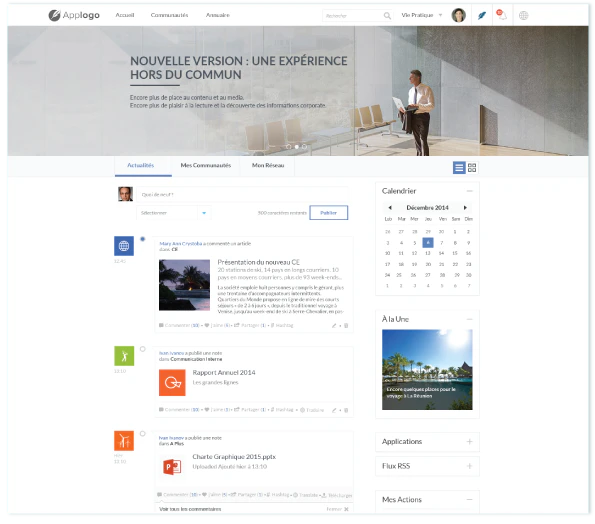Image resolution: width=595 pixels, height=524 pixels.
Task: Translate the Rapport Annuel 2014 post
Action: click(312, 410)
